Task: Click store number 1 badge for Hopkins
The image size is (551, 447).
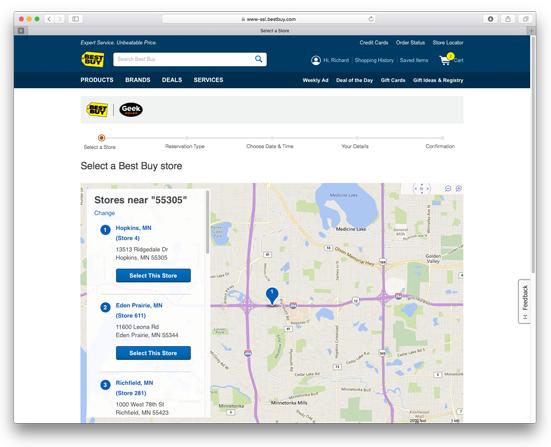Action: (x=105, y=230)
